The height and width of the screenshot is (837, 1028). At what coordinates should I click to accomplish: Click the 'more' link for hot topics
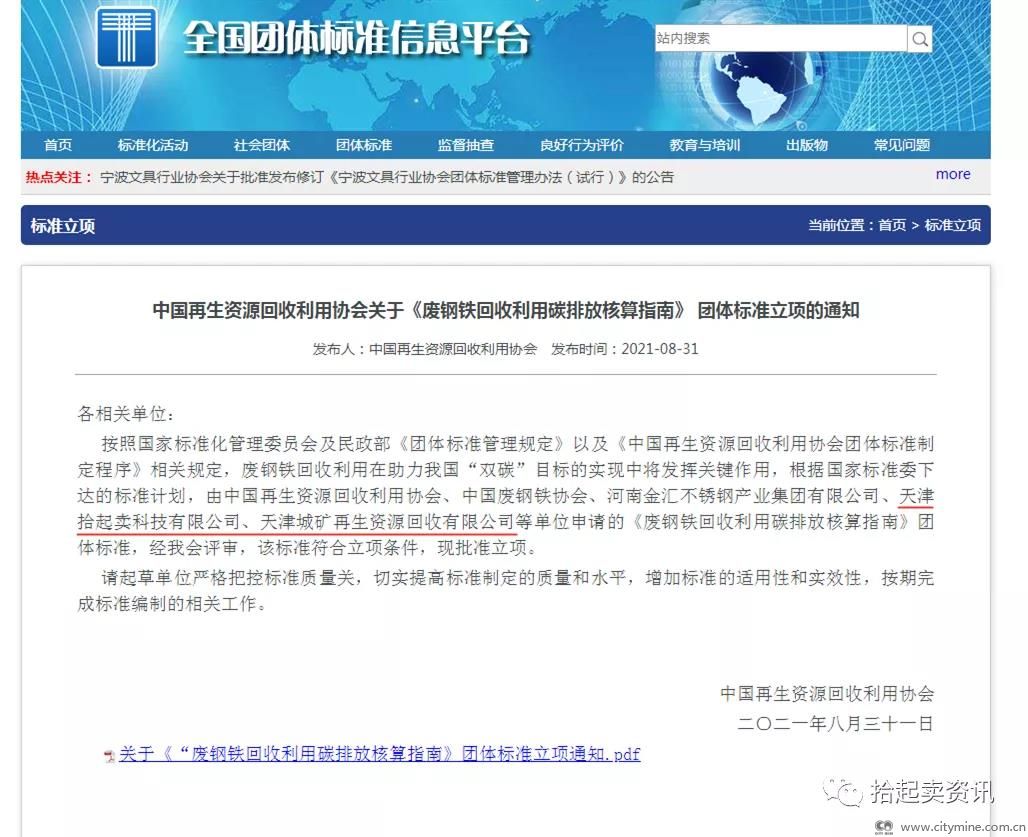click(952, 174)
